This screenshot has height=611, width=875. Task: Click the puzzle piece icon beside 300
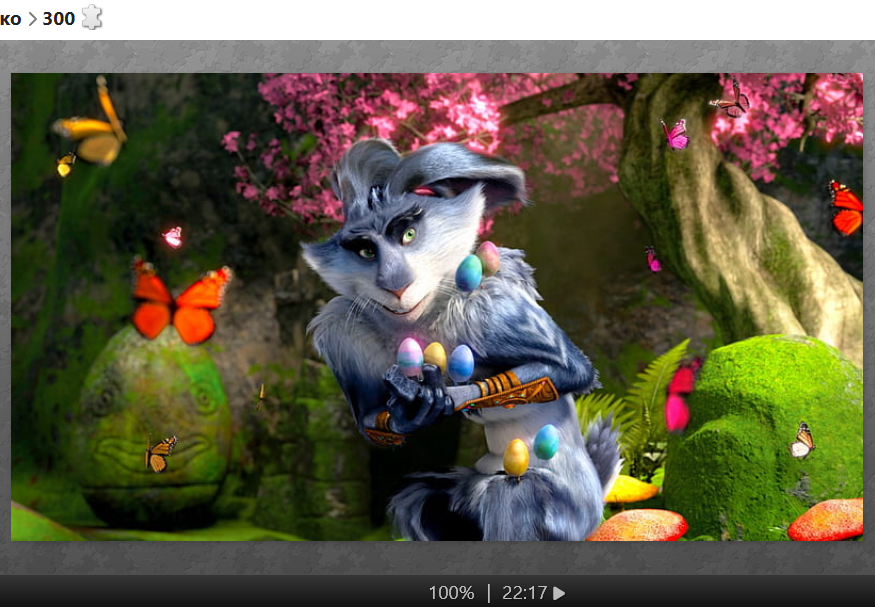pos(92,17)
